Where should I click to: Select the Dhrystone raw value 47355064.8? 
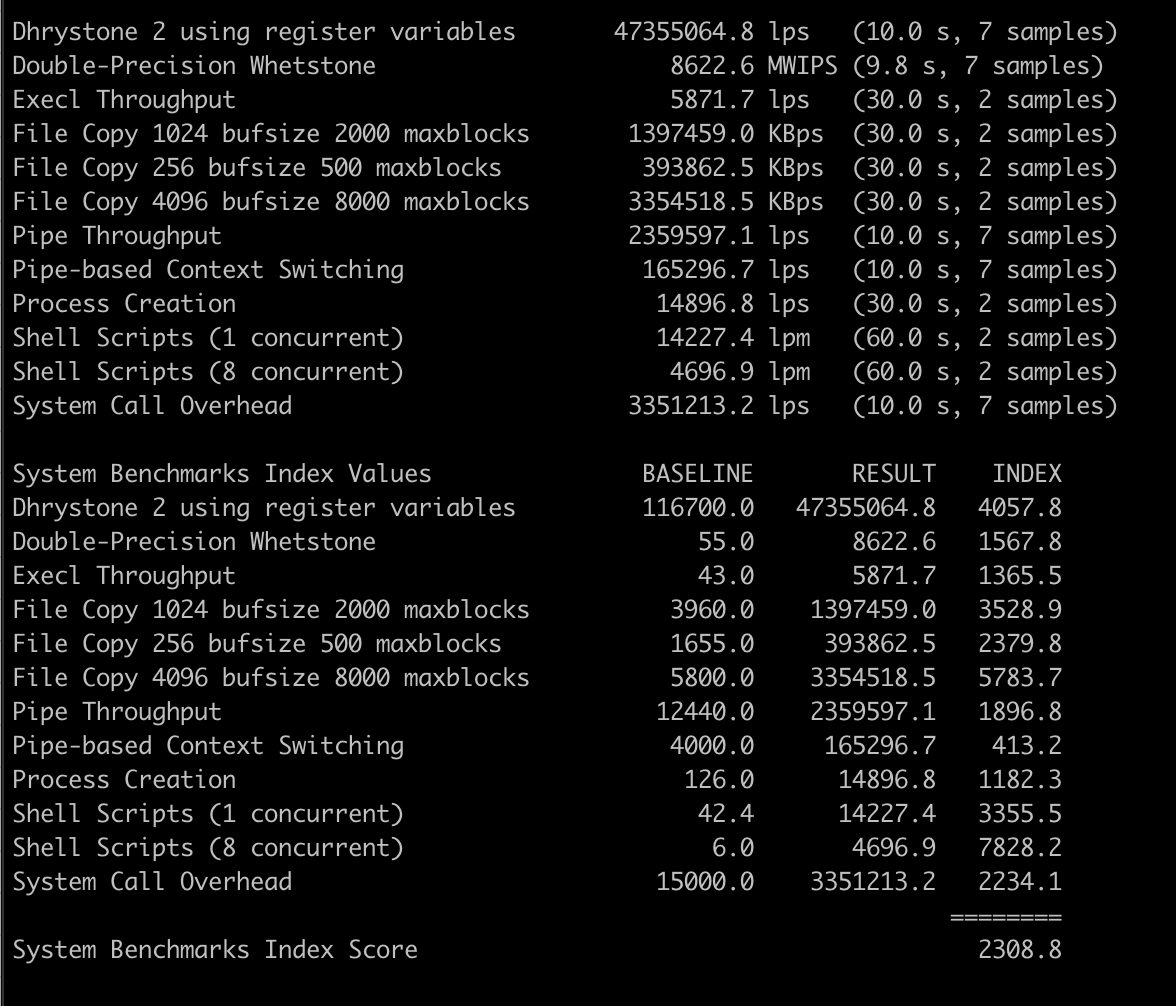click(x=684, y=32)
